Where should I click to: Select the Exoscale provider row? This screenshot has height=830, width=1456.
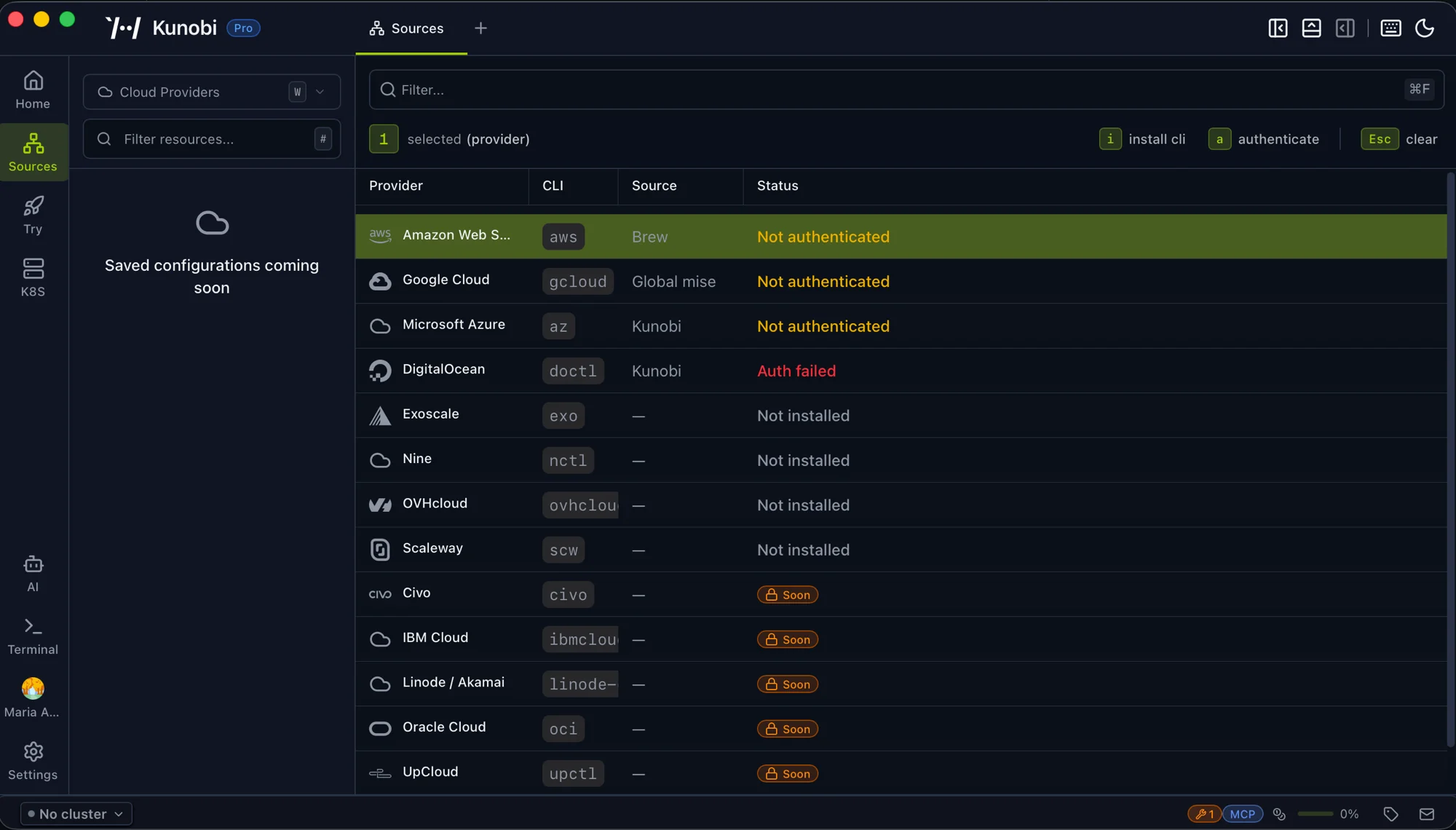pos(901,416)
